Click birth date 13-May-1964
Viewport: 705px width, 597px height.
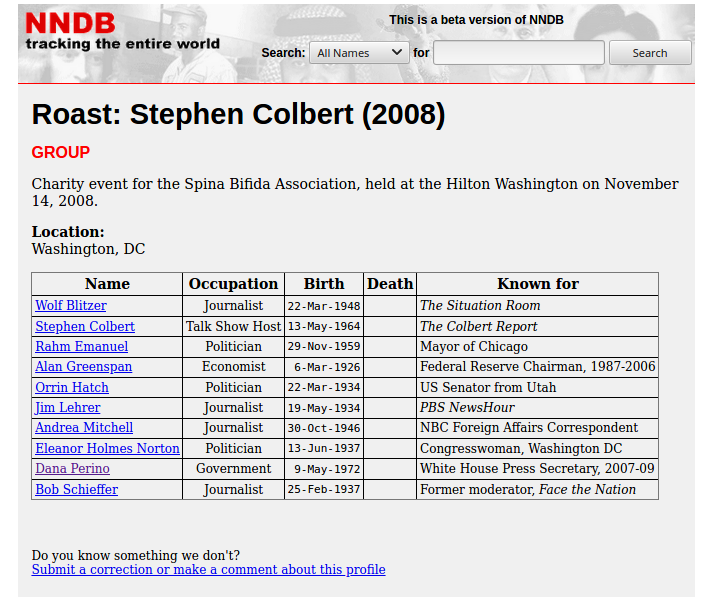point(324,326)
